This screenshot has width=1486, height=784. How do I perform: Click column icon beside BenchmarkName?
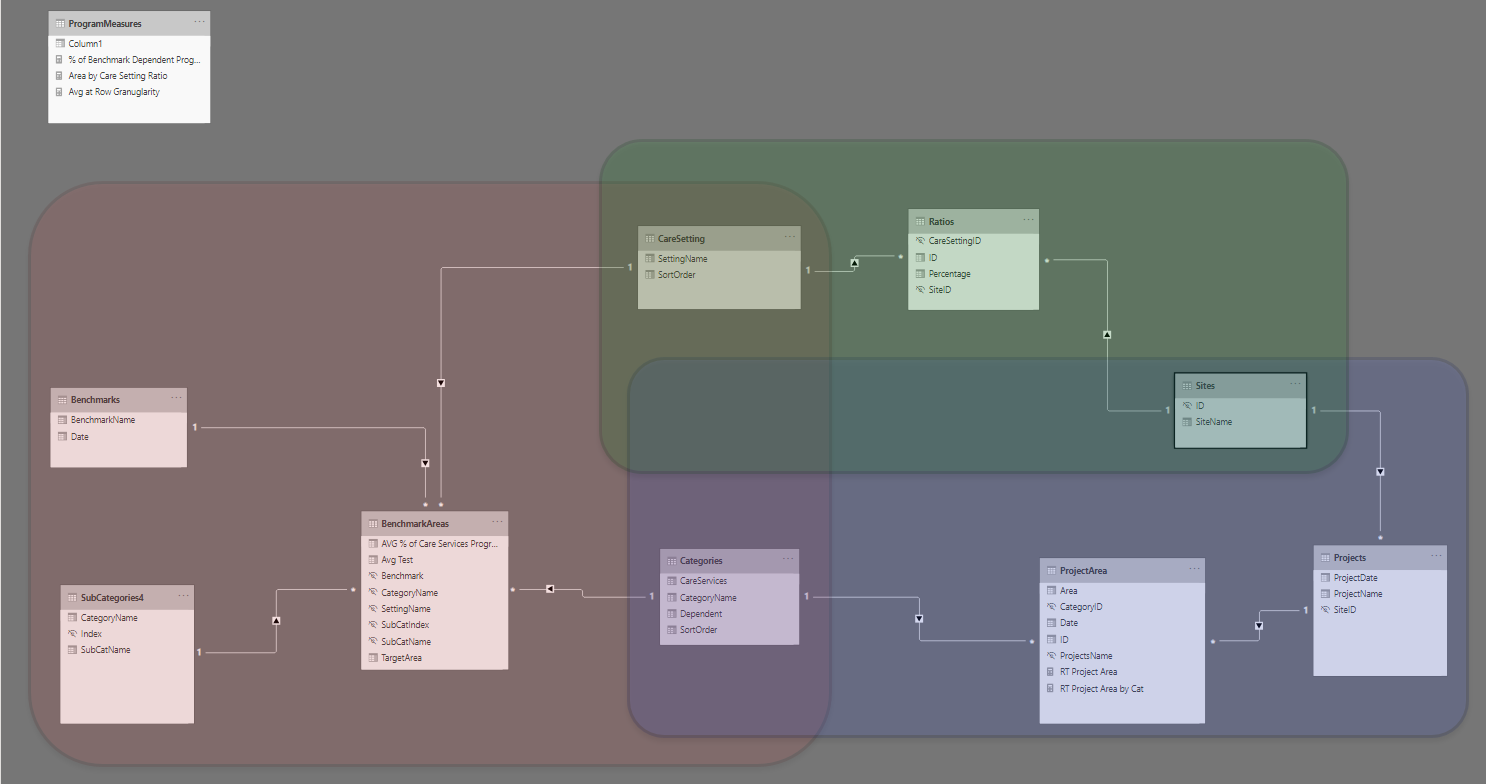pyautogui.click(x=62, y=420)
